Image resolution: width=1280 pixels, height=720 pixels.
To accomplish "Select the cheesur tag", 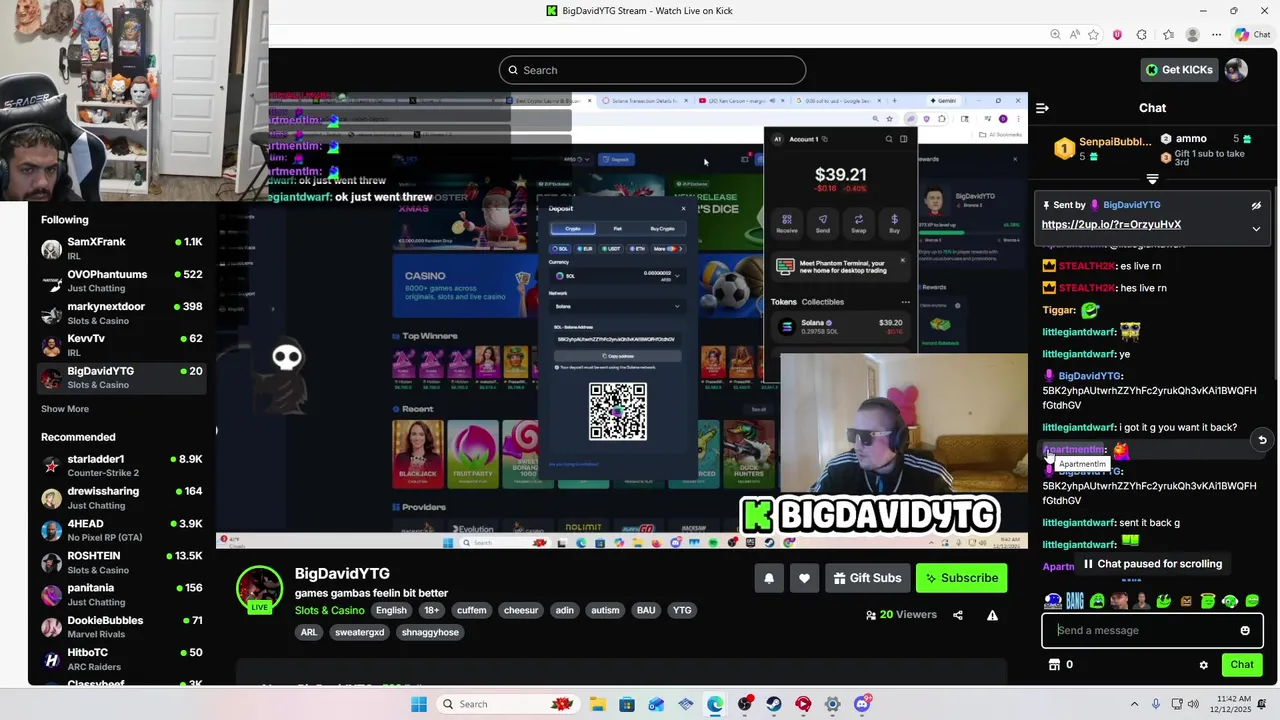I will (x=521, y=610).
